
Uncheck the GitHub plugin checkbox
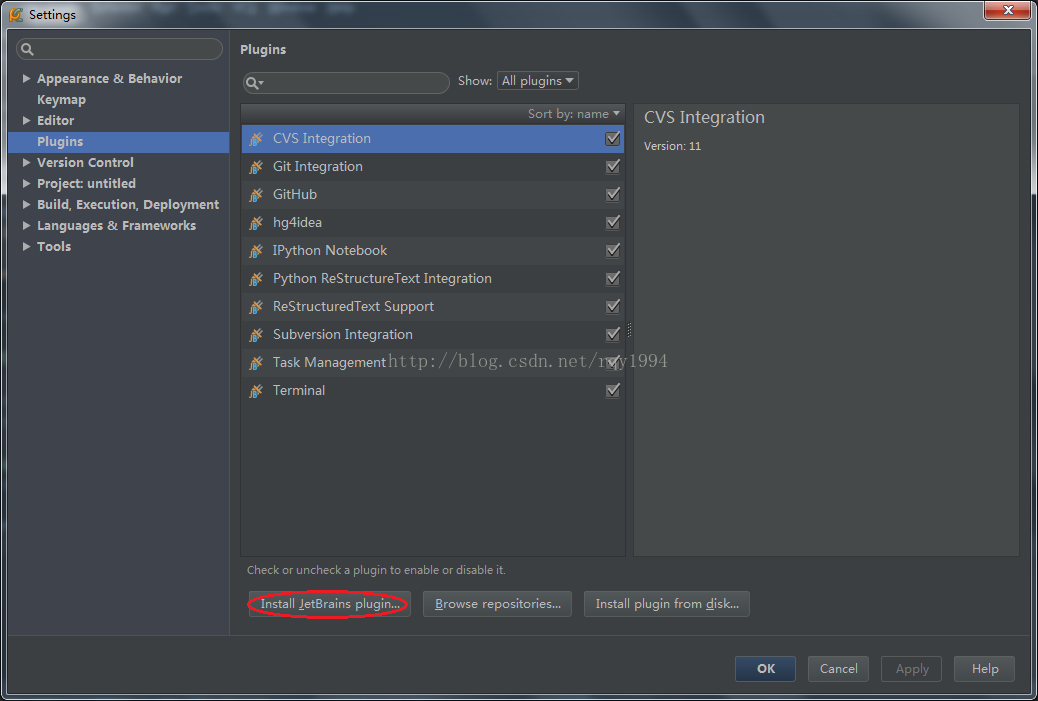613,195
